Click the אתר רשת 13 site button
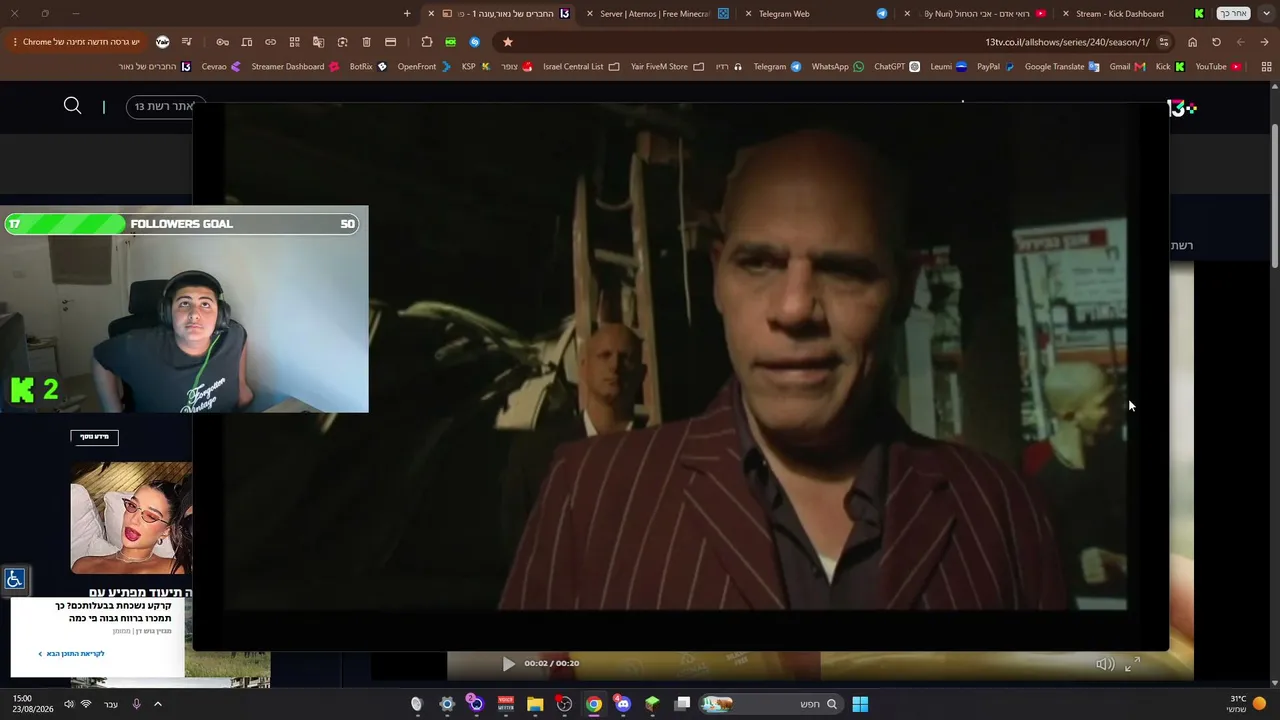 (163, 106)
